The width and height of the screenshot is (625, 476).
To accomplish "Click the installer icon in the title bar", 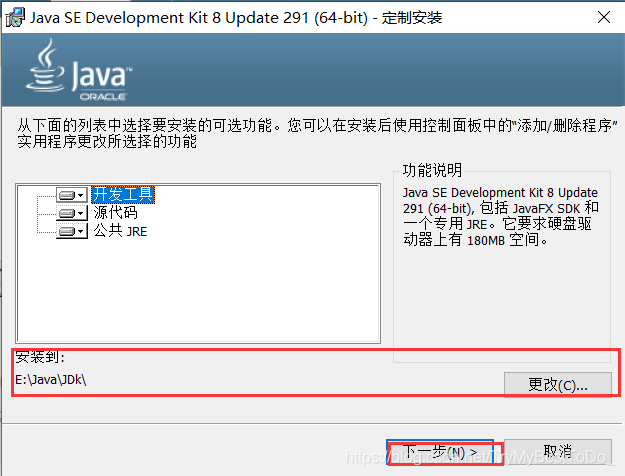I will (15, 18).
